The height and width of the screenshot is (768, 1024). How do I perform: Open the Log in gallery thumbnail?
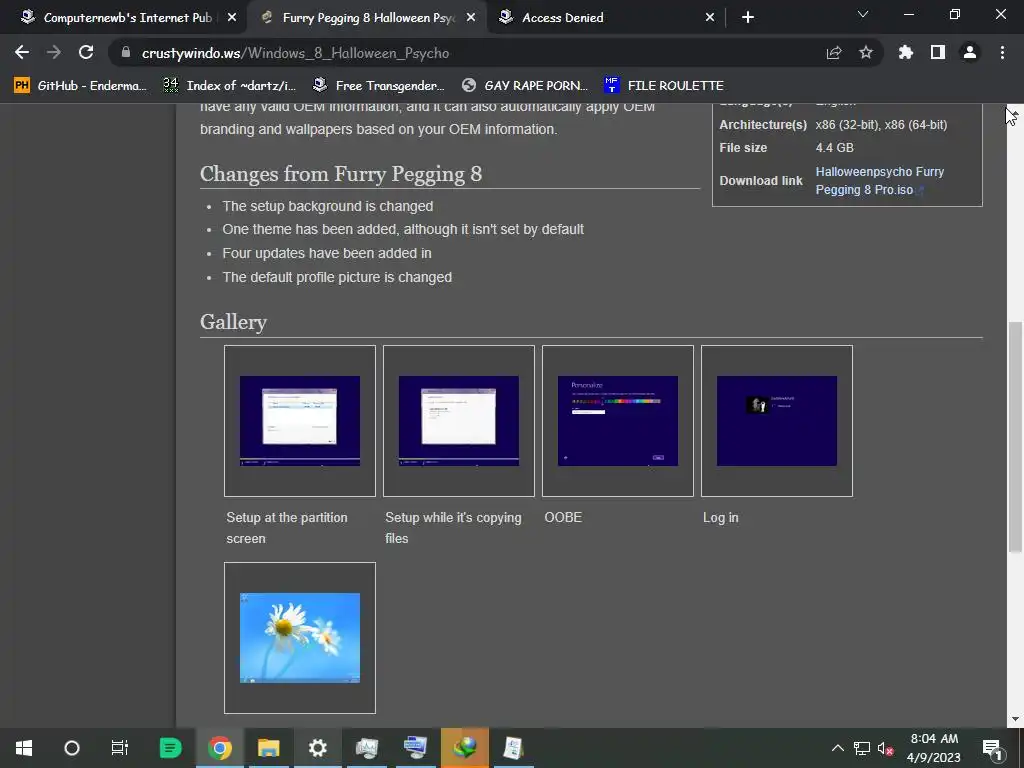click(776, 421)
